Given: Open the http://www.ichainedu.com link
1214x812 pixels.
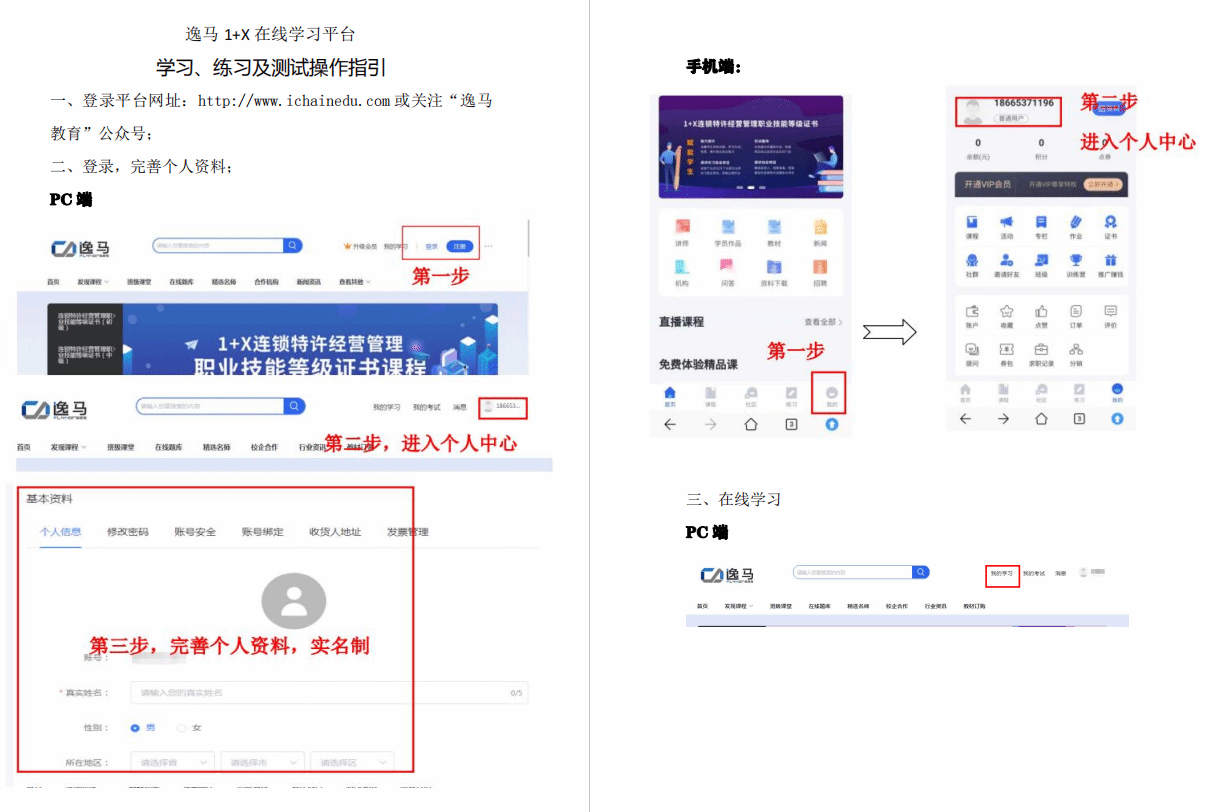Looking at the screenshot, I should coord(294,101).
